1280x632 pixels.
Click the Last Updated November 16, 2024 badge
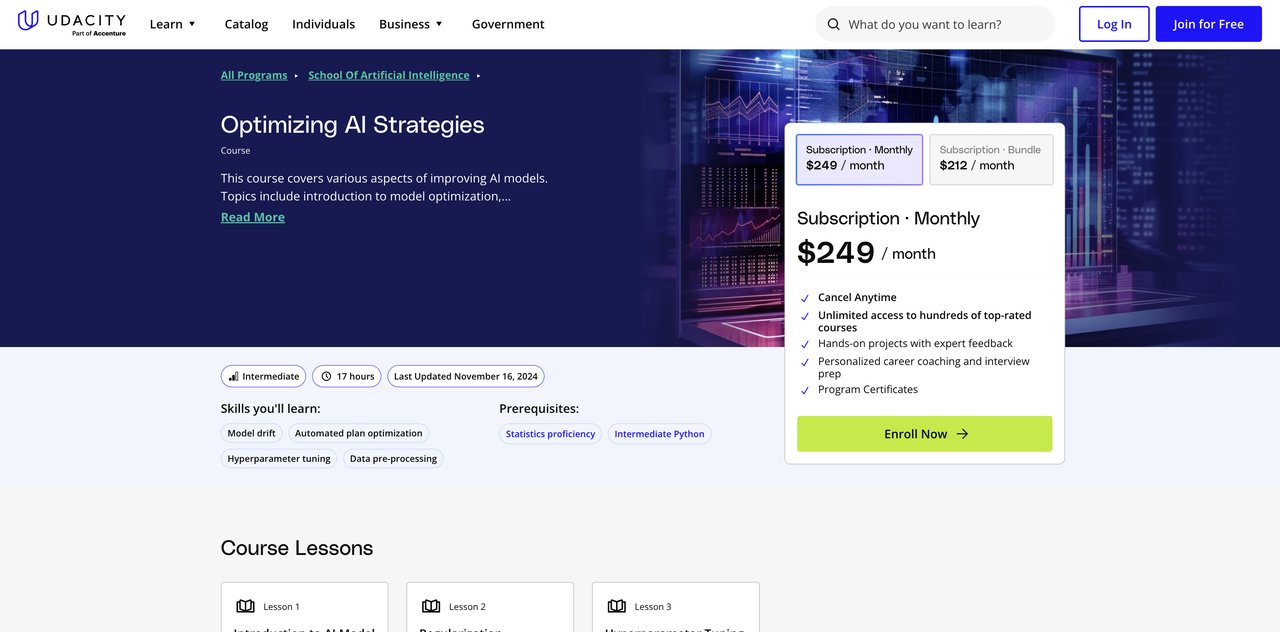(x=466, y=376)
